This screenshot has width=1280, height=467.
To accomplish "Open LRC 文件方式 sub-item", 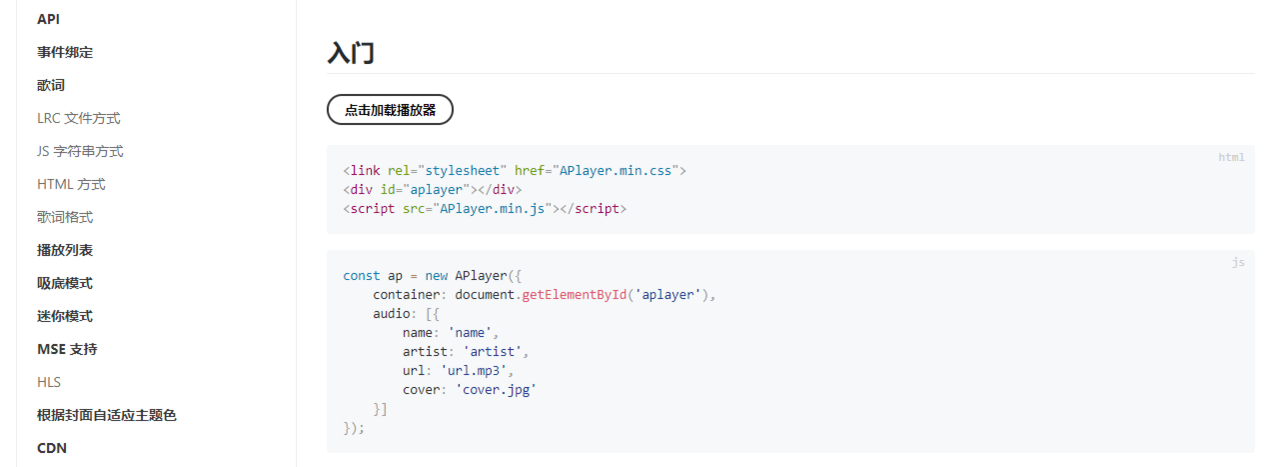I will [x=78, y=118].
